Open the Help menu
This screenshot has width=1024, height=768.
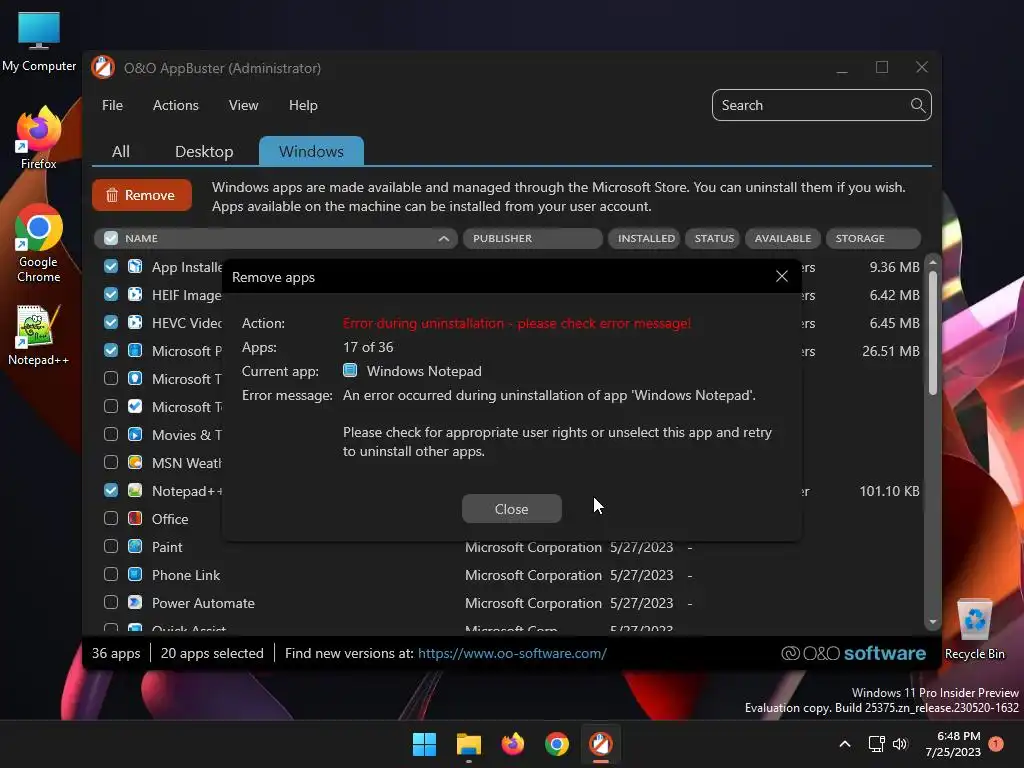click(x=303, y=105)
